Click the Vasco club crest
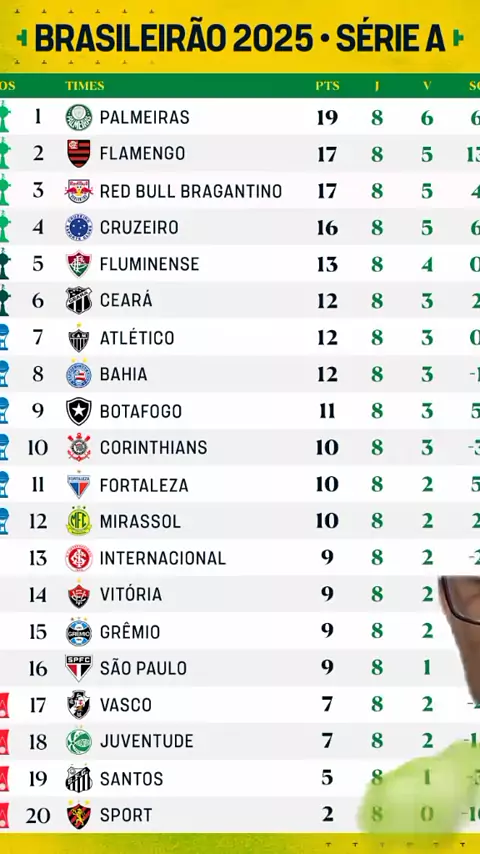480x854 pixels. (x=79, y=705)
